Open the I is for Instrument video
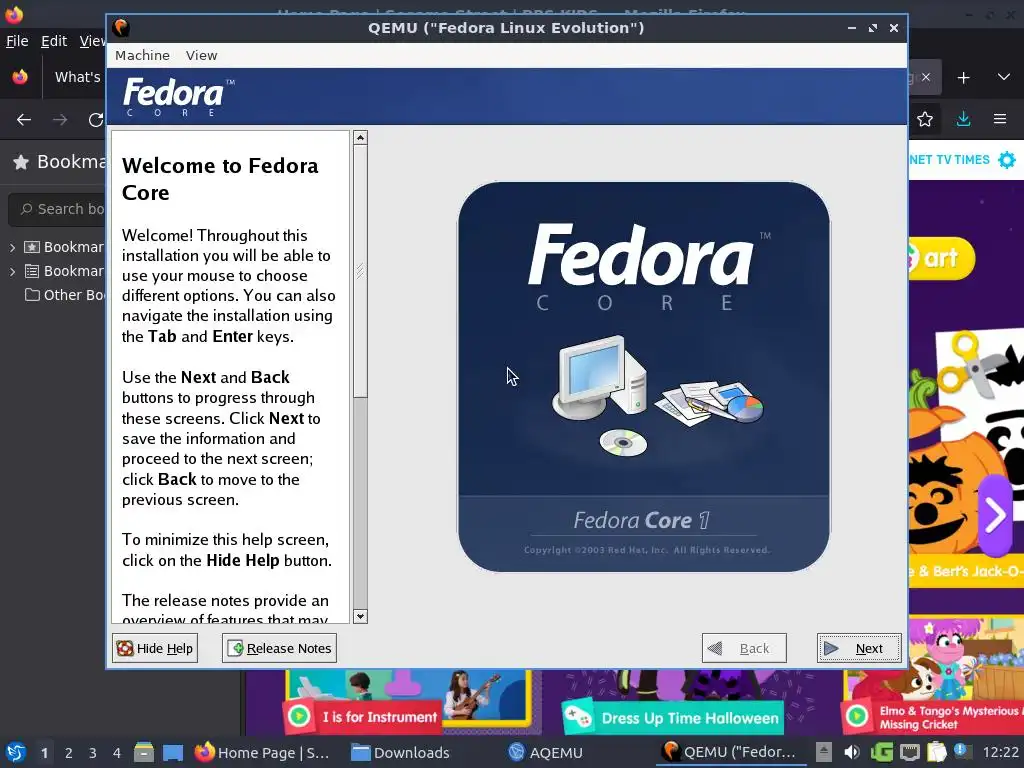The width and height of the screenshot is (1024, 768). (364, 716)
